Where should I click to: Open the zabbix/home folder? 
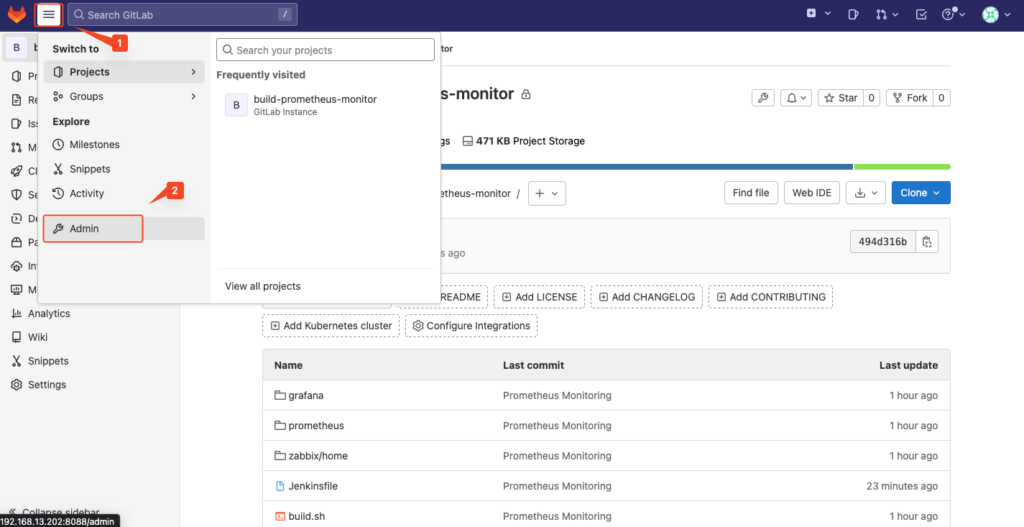coord(318,456)
